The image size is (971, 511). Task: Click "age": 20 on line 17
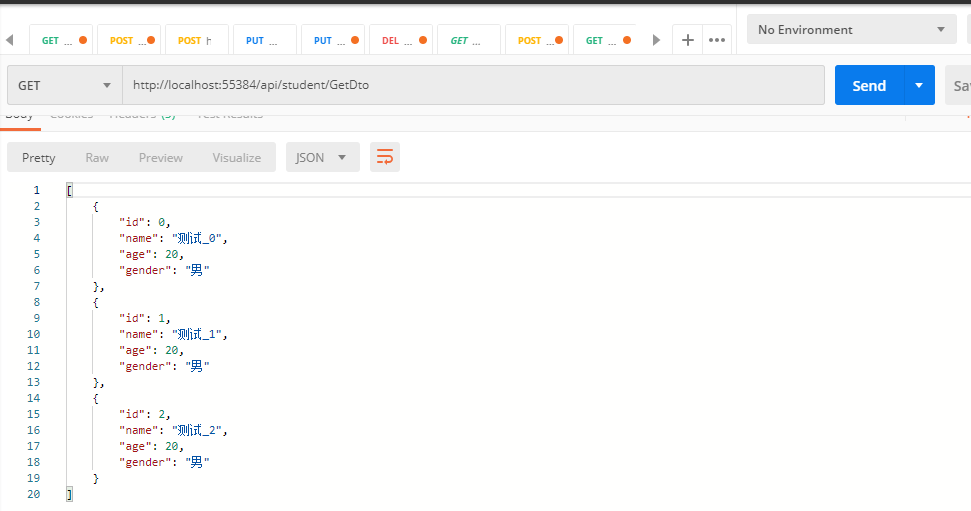[151, 447]
